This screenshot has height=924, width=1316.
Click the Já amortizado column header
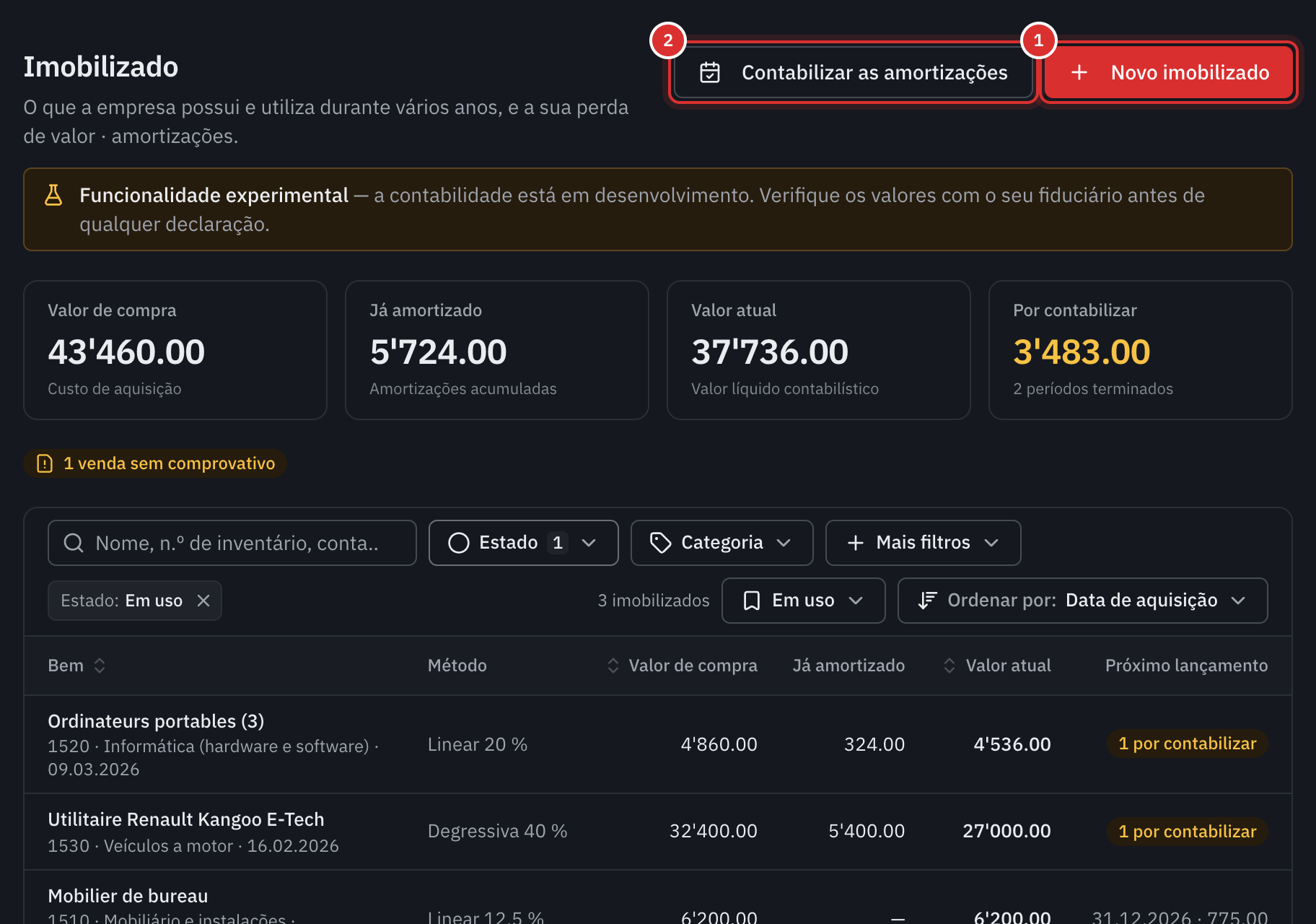(848, 666)
